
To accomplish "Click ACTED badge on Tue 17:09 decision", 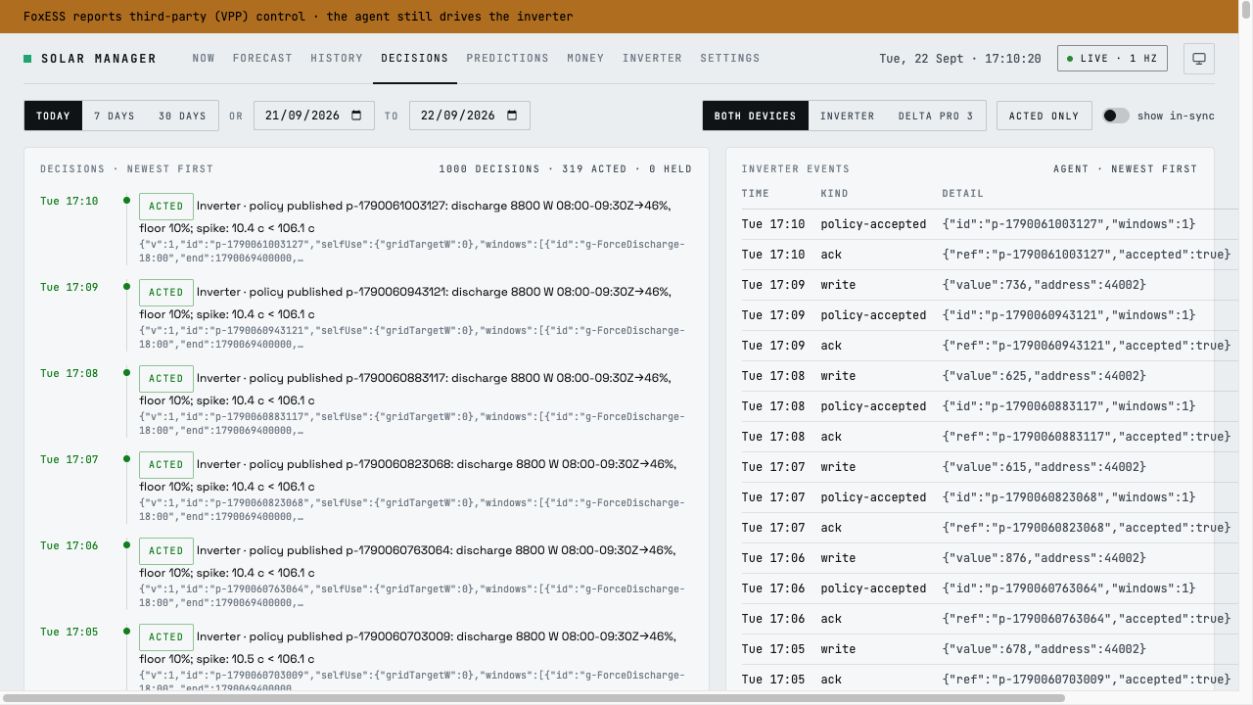I will (x=166, y=292).
